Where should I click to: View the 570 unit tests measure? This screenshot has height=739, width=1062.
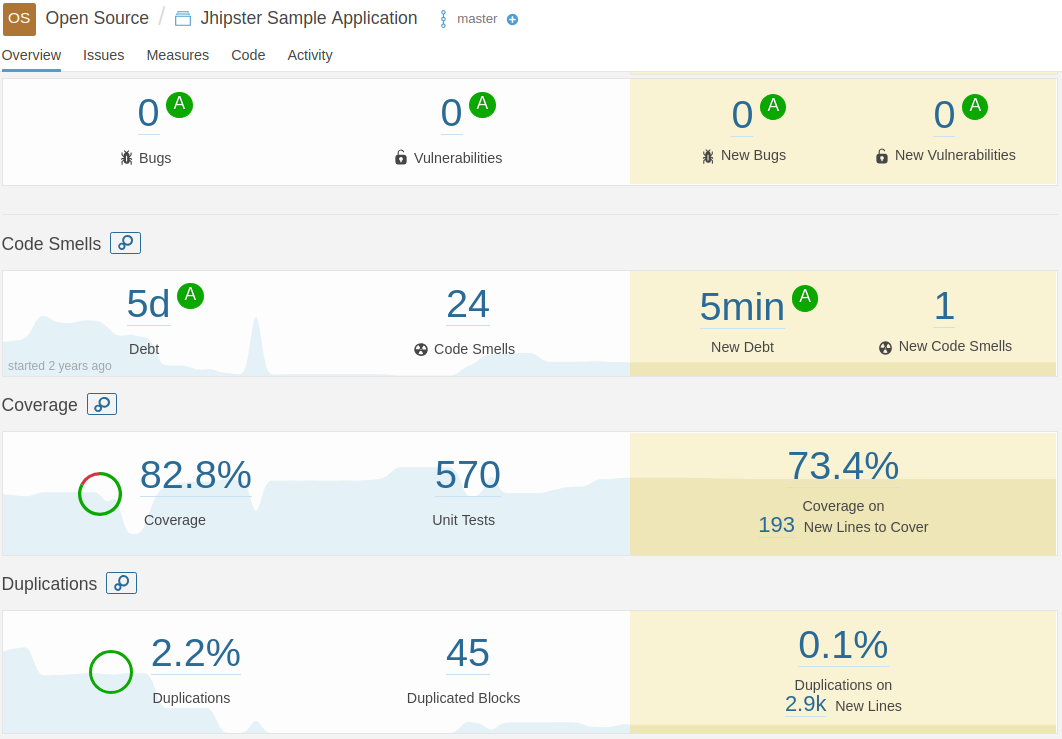click(467, 475)
